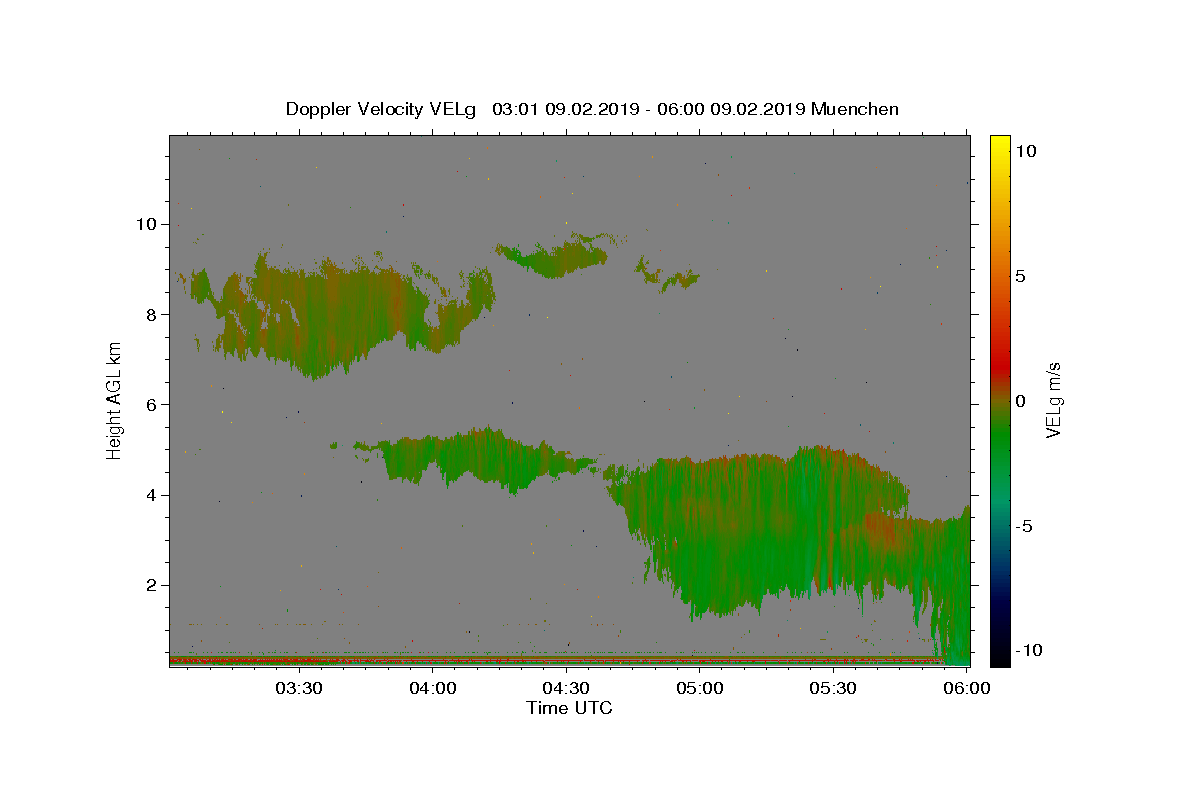Click the plot title 'Doppler Velocity VELg'
The image size is (1200, 800).
point(381,109)
